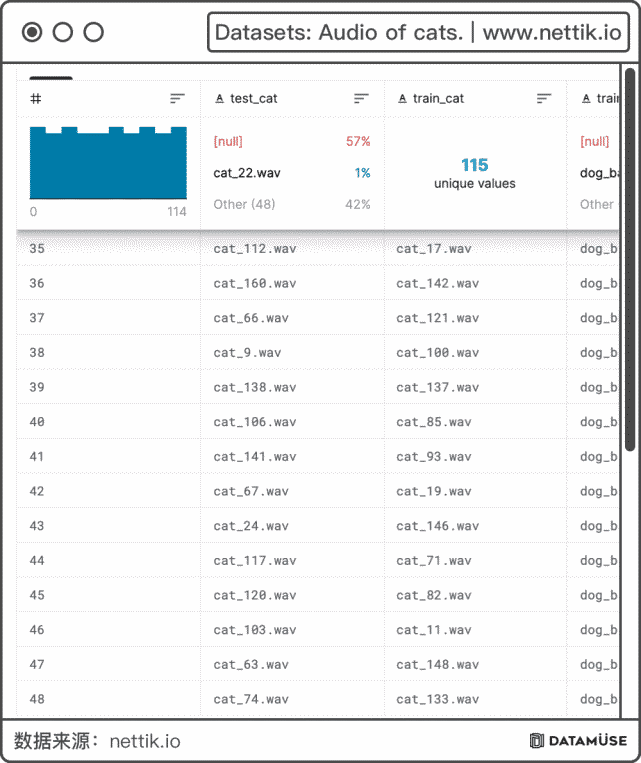This screenshot has width=641, height=763.
Task: Click the 115 unique values summary
Action: [x=475, y=173]
